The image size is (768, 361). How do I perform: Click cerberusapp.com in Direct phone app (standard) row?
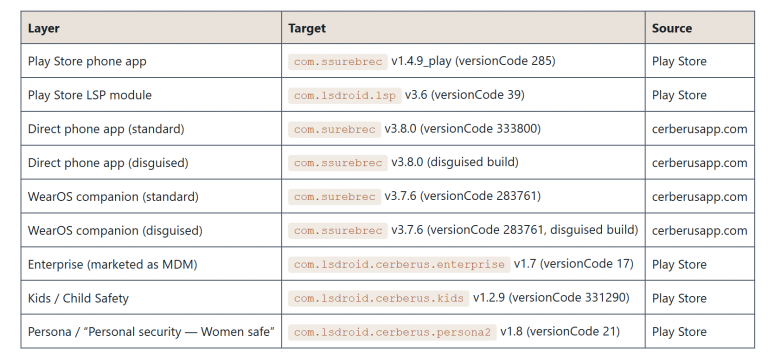[x=699, y=129]
